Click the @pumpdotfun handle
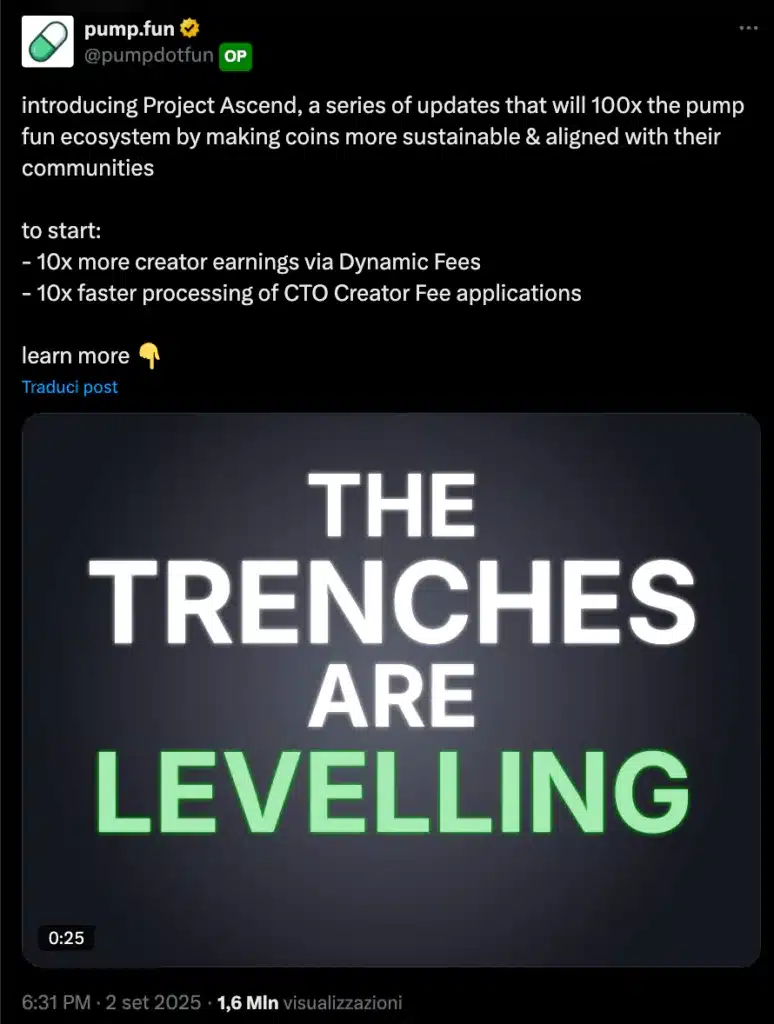Screen dimensions: 774x1024 148,55
